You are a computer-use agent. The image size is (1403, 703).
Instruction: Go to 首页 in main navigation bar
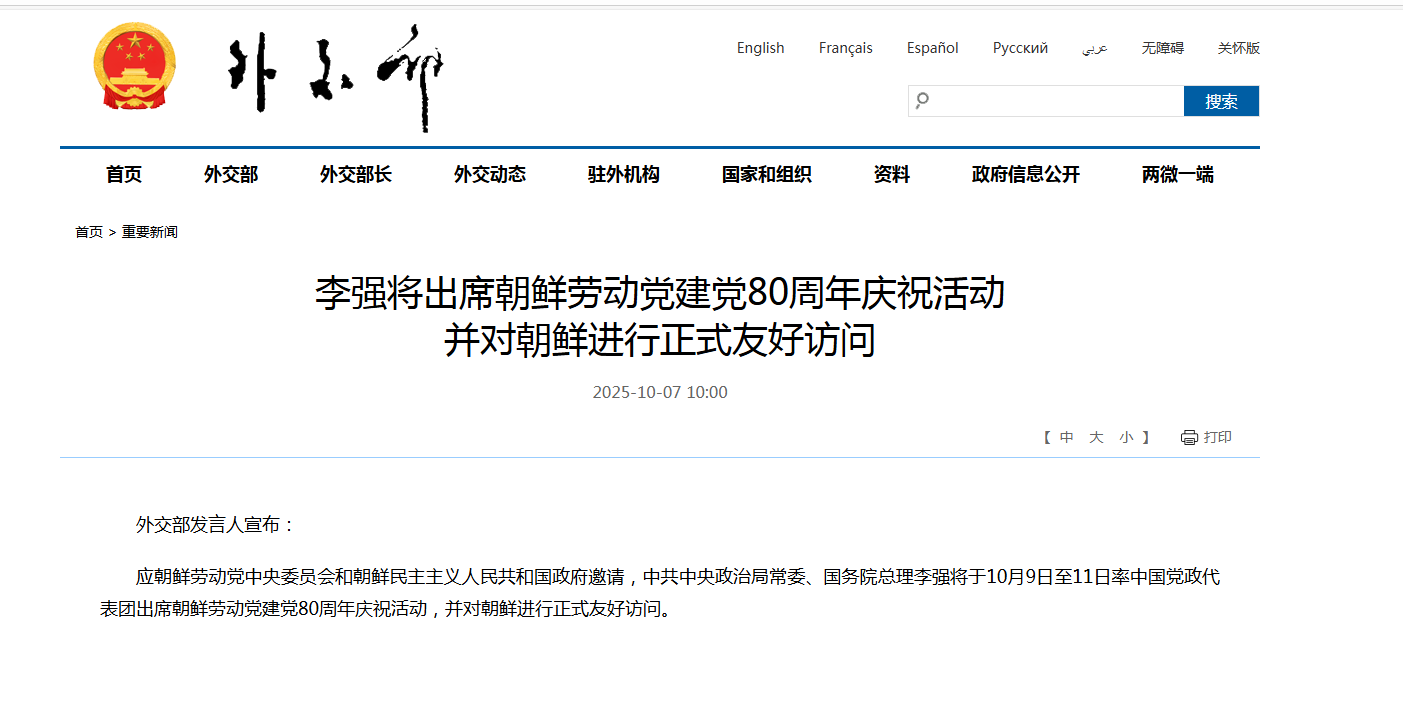[x=124, y=174]
